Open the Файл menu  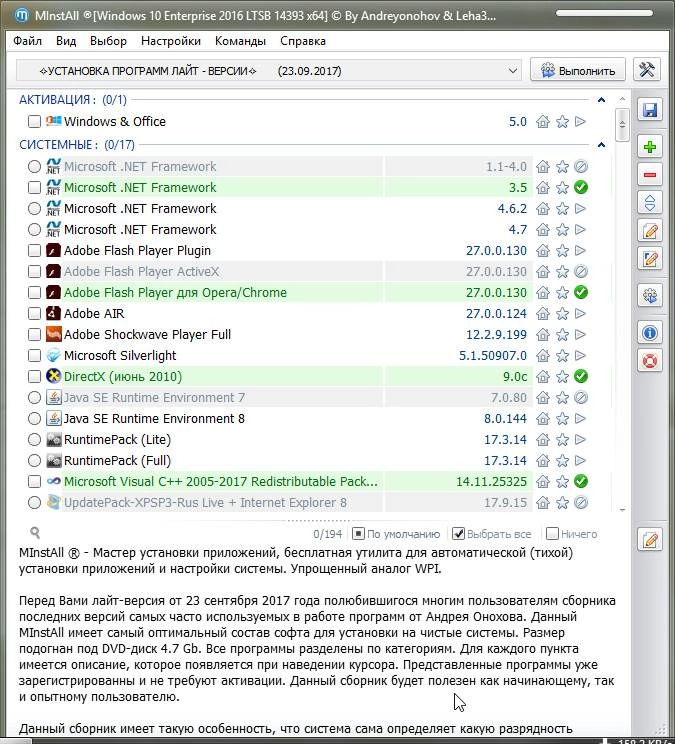pyautogui.click(x=28, y=41)
